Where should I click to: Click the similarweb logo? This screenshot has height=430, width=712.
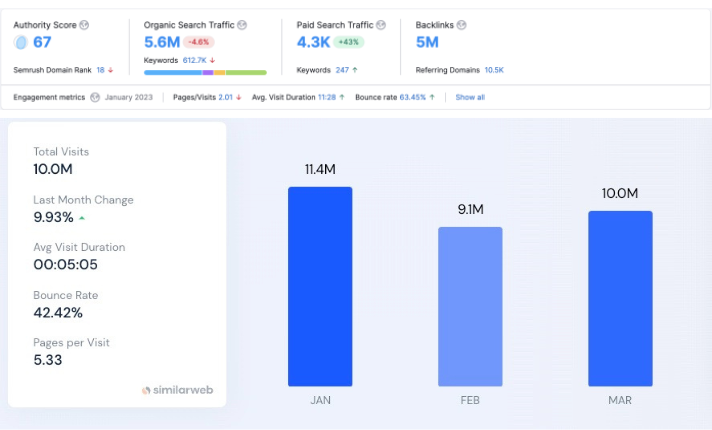pos(178,390)
